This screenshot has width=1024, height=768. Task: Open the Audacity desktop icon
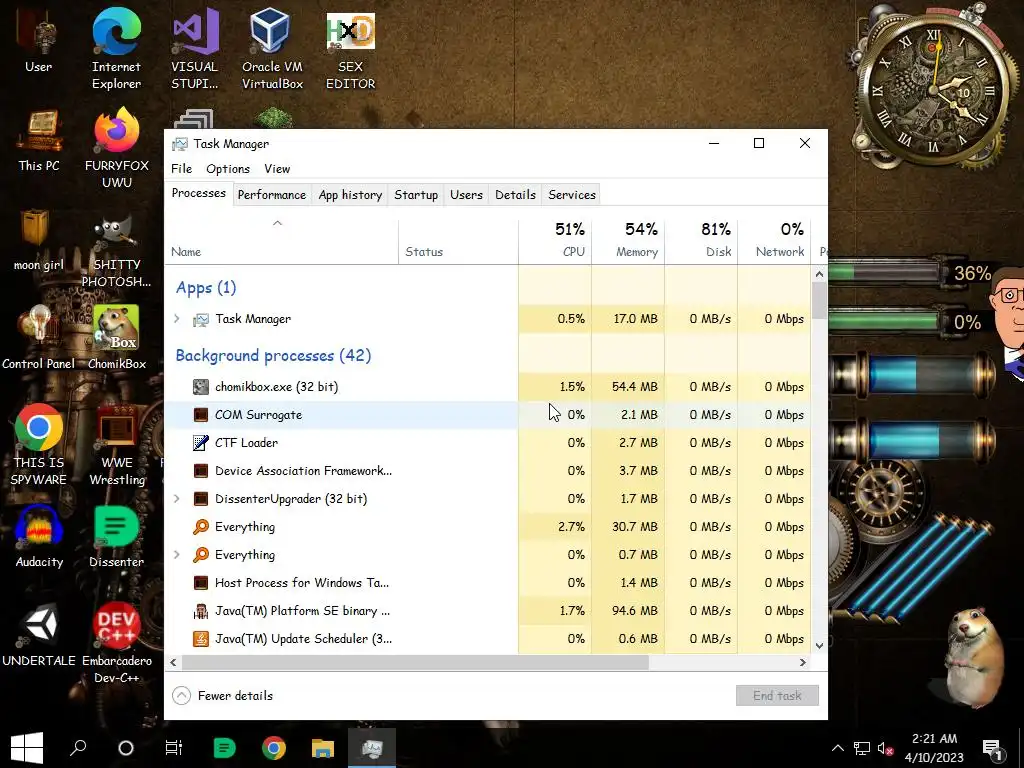pyautogui.click(x=39, y=537)
